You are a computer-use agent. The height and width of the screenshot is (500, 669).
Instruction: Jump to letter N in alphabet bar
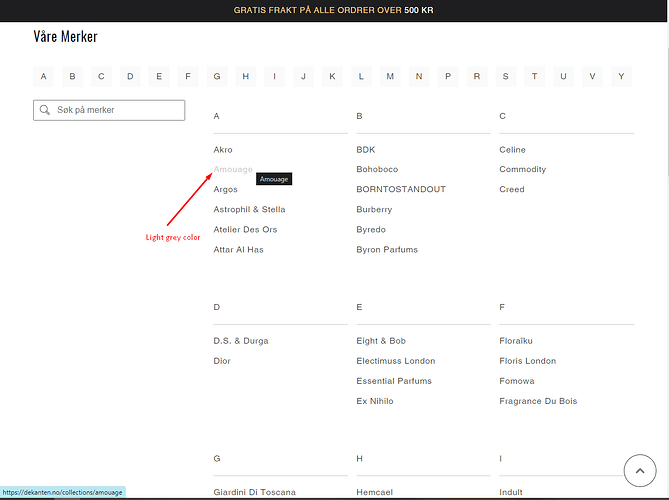[x=419, y=76]
